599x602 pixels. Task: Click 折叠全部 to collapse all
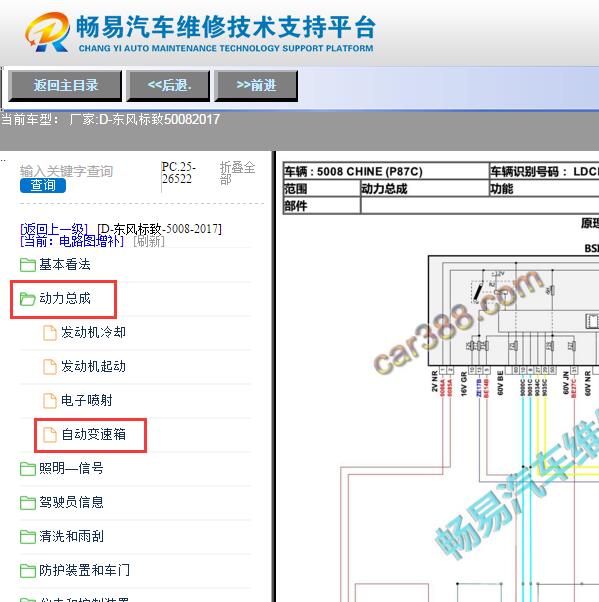click(x=237, y=173)
